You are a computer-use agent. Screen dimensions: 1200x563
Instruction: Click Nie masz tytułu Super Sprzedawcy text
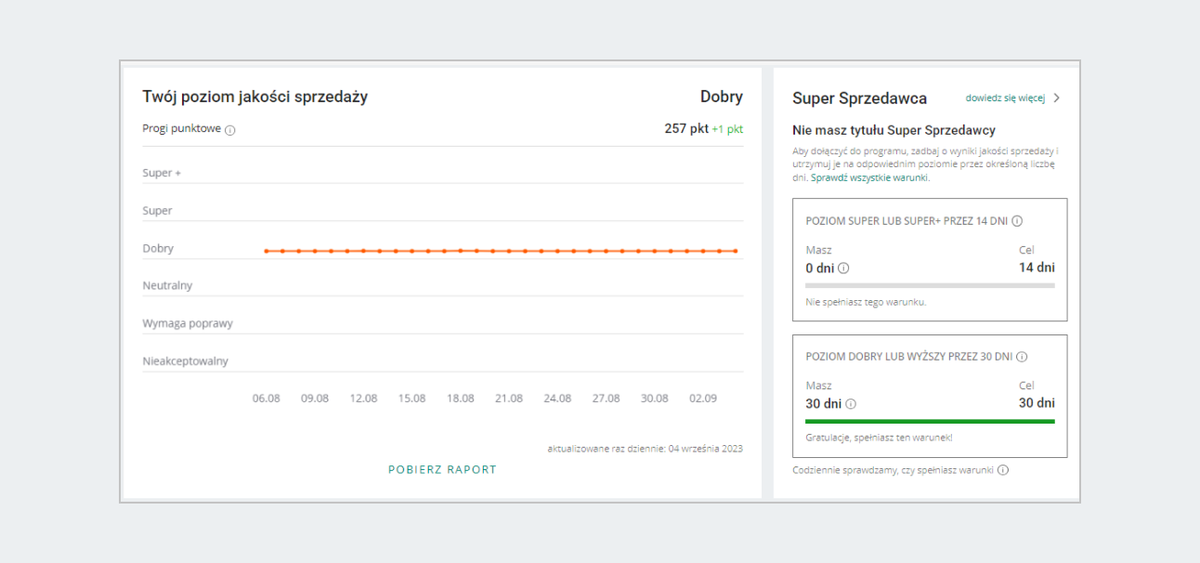pyautogui.click(x=894, y=130)
